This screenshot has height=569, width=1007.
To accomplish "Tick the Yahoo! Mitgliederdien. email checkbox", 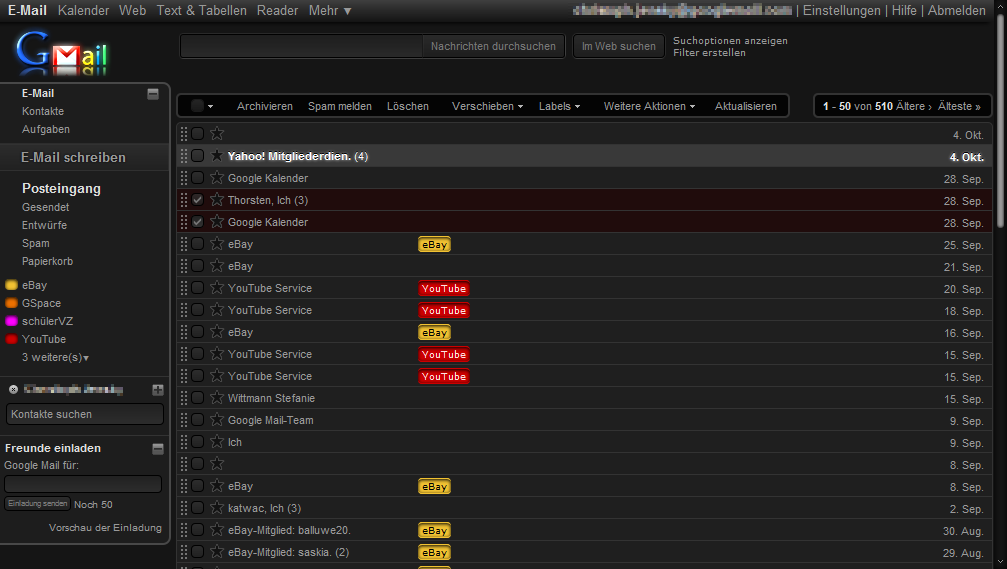I will pos(198,156).
